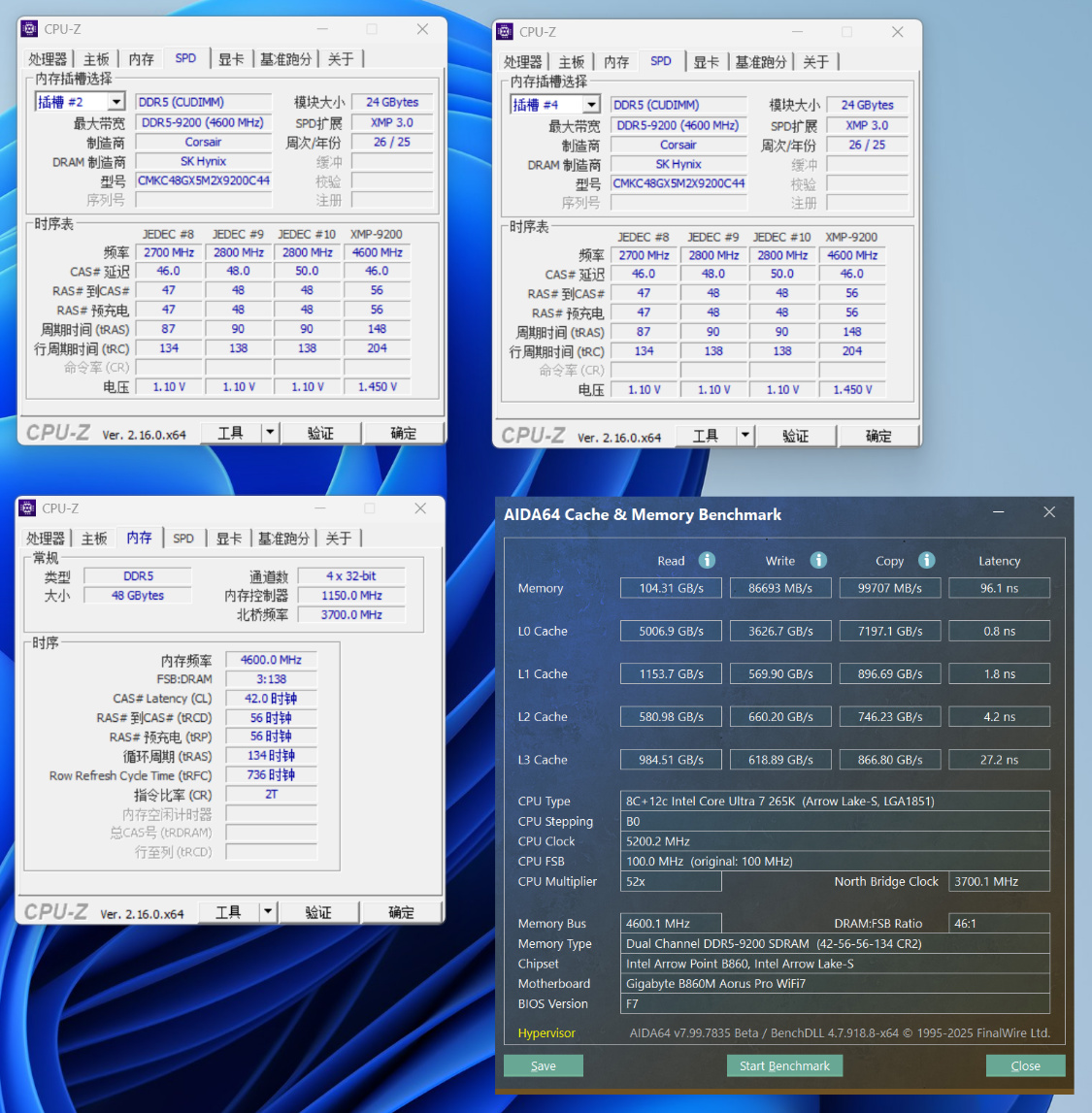1092x1113 pixels.
Task: Click 1.450 V XMP voltage in slot #4 window
Action: [x=852, y=390]
